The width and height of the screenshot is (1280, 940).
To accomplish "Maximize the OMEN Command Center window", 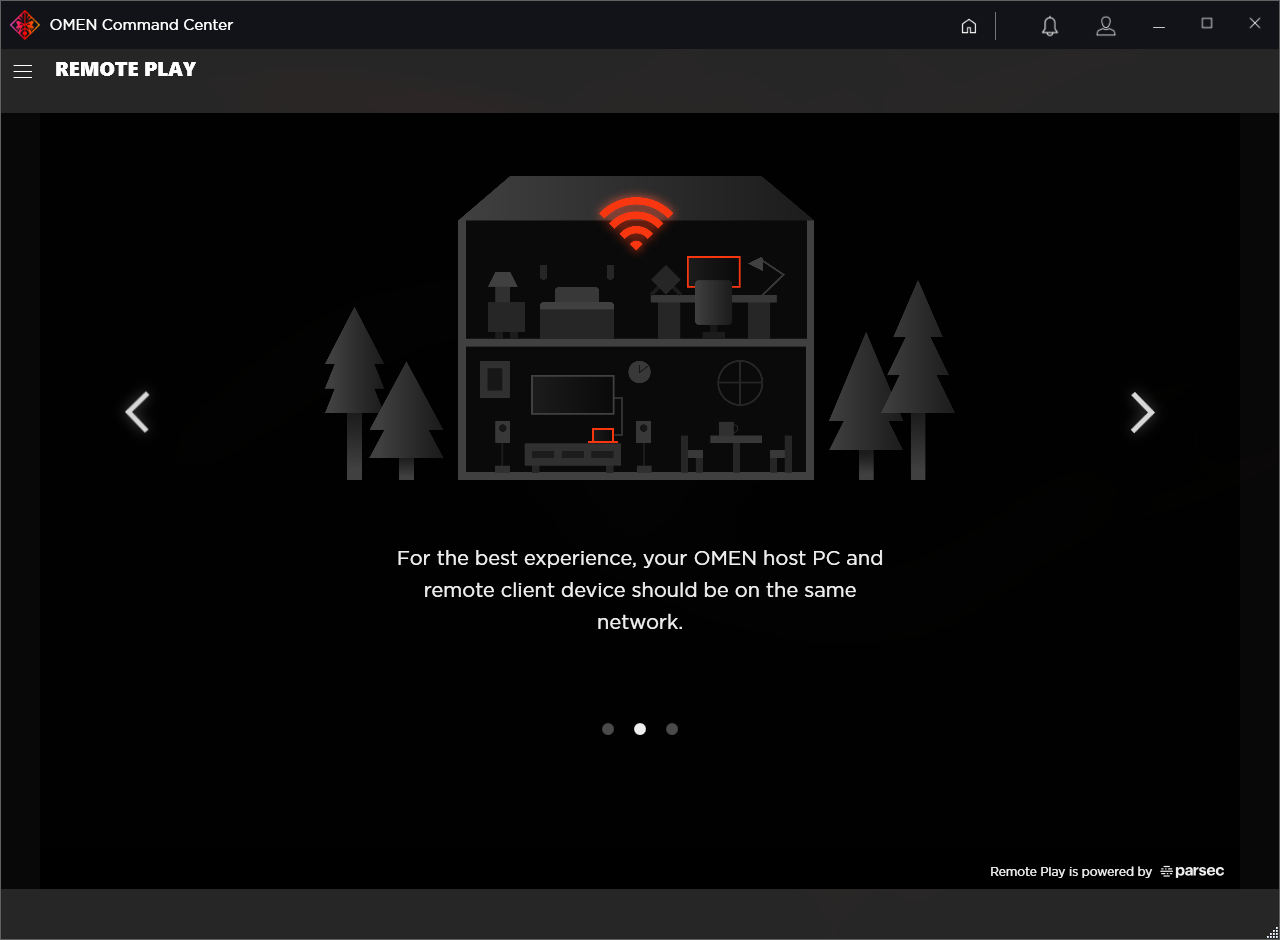I will [1207, 24].
